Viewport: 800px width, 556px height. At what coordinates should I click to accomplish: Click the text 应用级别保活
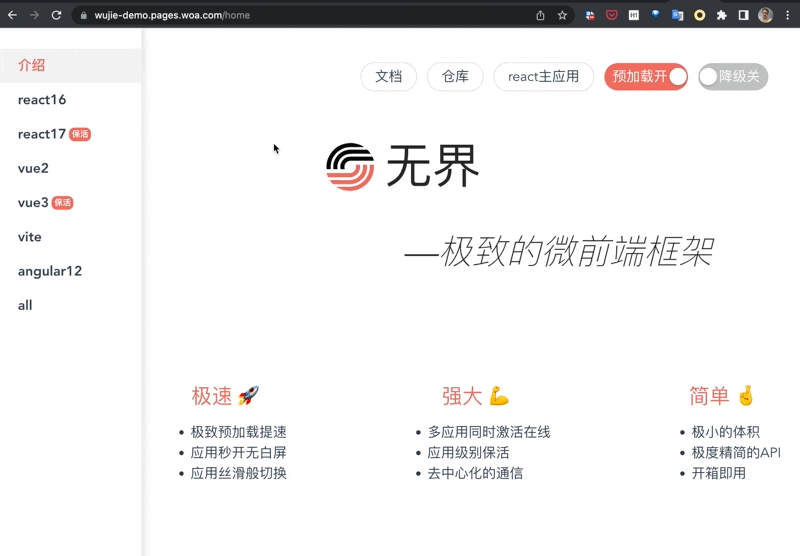pos(468,452)
